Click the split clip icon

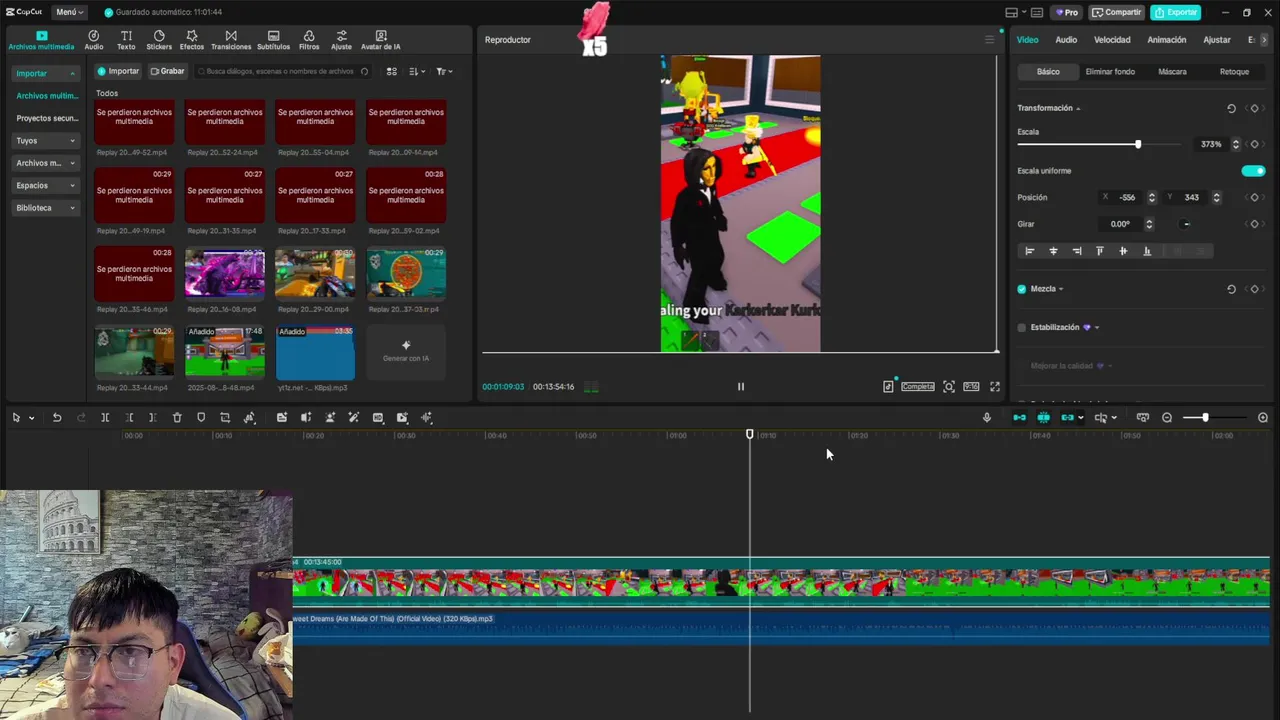[x=105, y=418]
